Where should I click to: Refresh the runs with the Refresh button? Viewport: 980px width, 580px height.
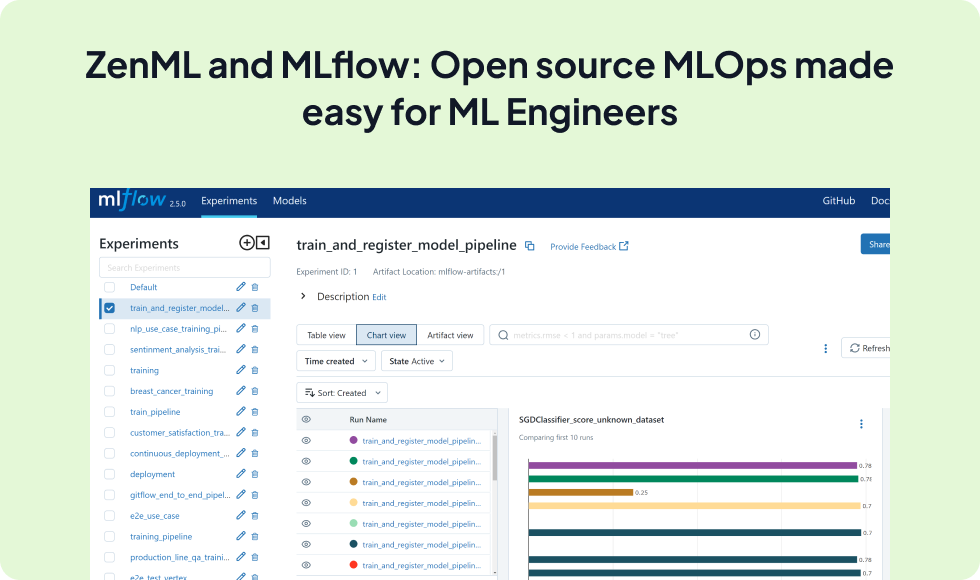click(868, 347)
